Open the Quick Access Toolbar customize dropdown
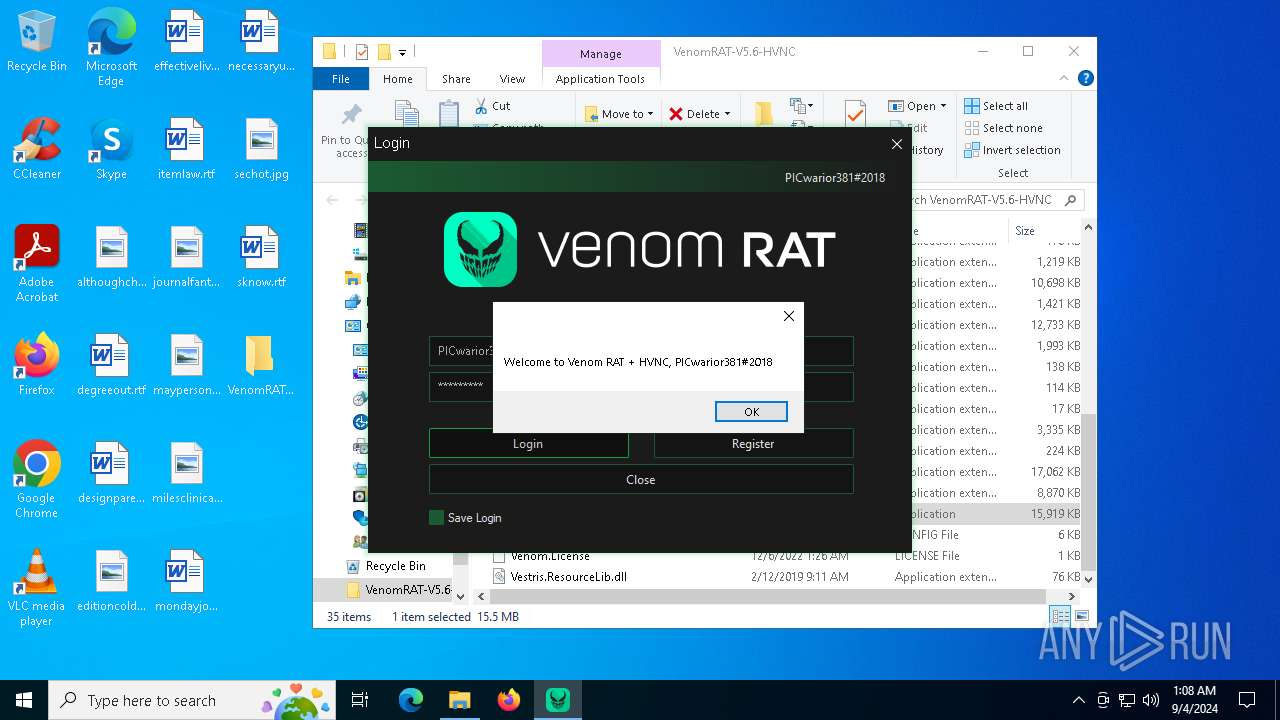The height and width of the screenshot is (720, 1280). (x=402, y=52)
